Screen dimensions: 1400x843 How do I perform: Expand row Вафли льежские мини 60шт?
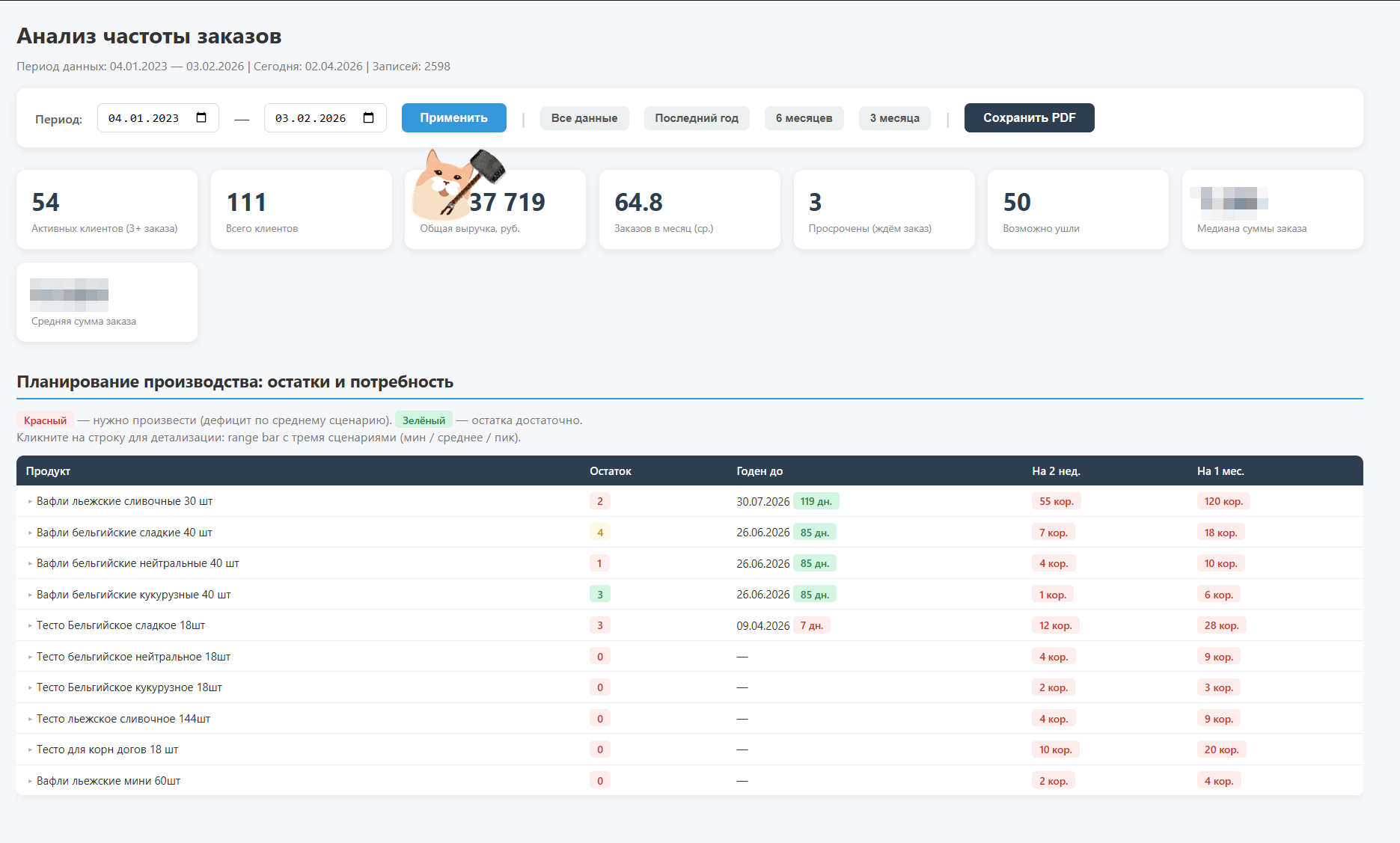pyautogui.click(x=689, y=781)
